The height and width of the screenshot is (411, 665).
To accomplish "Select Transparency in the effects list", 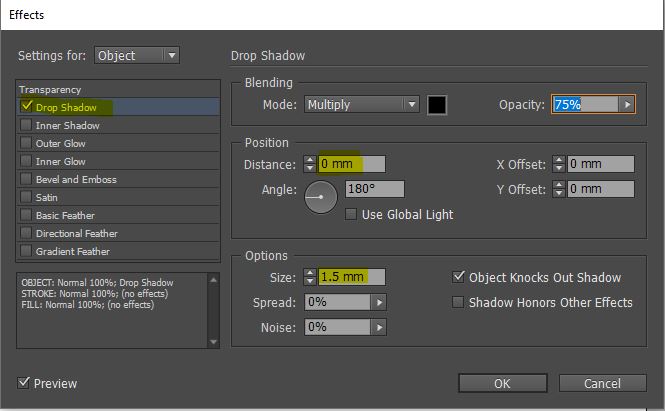I will 50,89.
